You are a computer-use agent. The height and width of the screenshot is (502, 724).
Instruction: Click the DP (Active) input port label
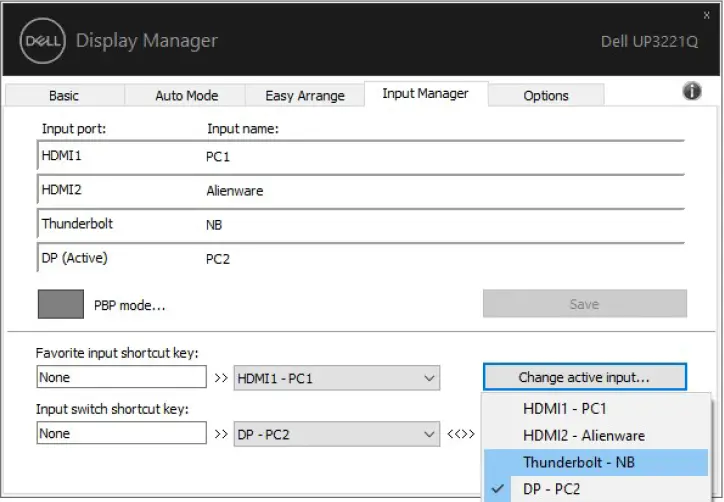pyautogui.click(x=74, y=258)
